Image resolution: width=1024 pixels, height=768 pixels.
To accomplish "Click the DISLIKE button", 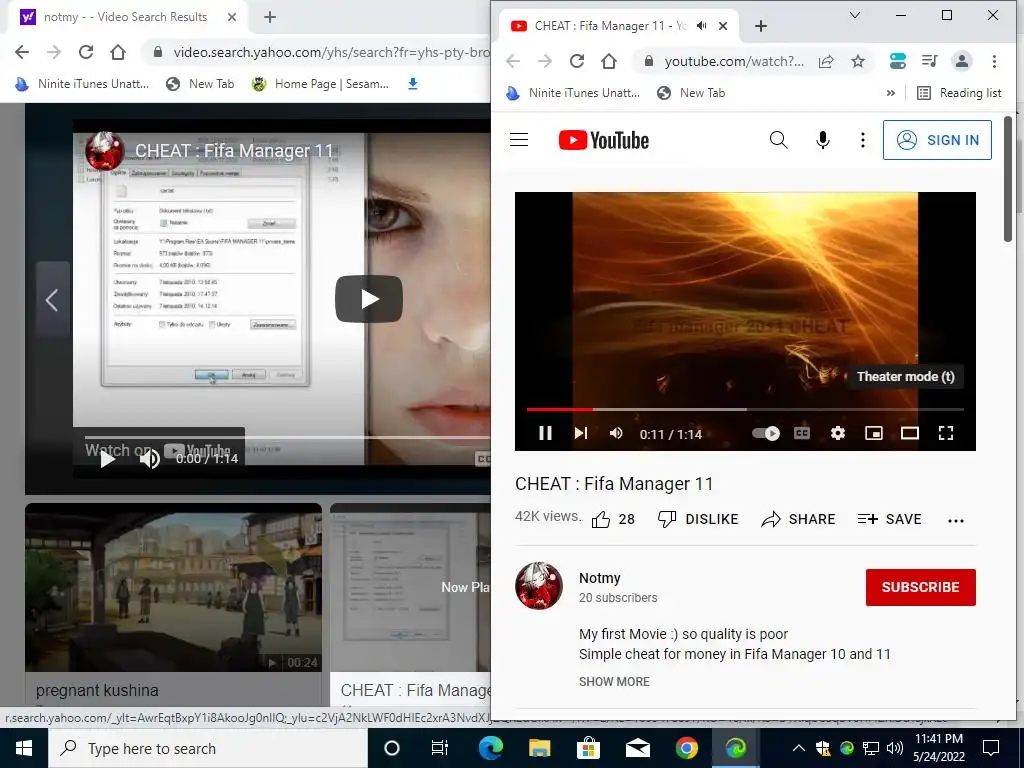I will tap(698, 519).
